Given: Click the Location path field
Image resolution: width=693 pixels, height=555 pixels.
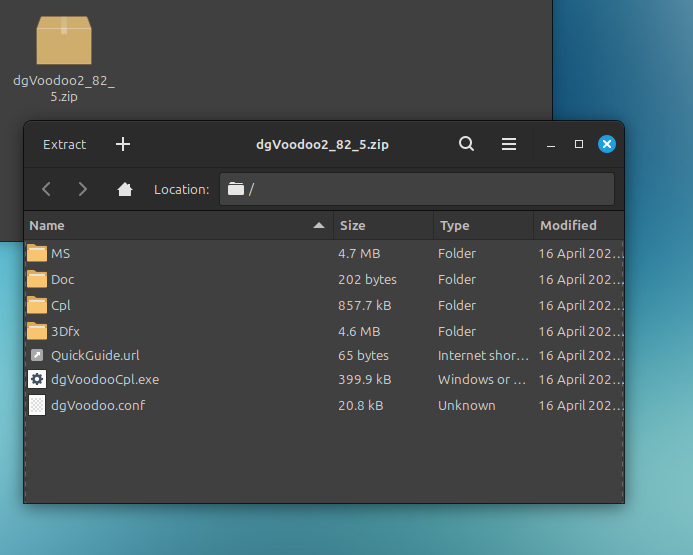Looking at the screenshot, I should pyautogui.click(x=417, y=189).
